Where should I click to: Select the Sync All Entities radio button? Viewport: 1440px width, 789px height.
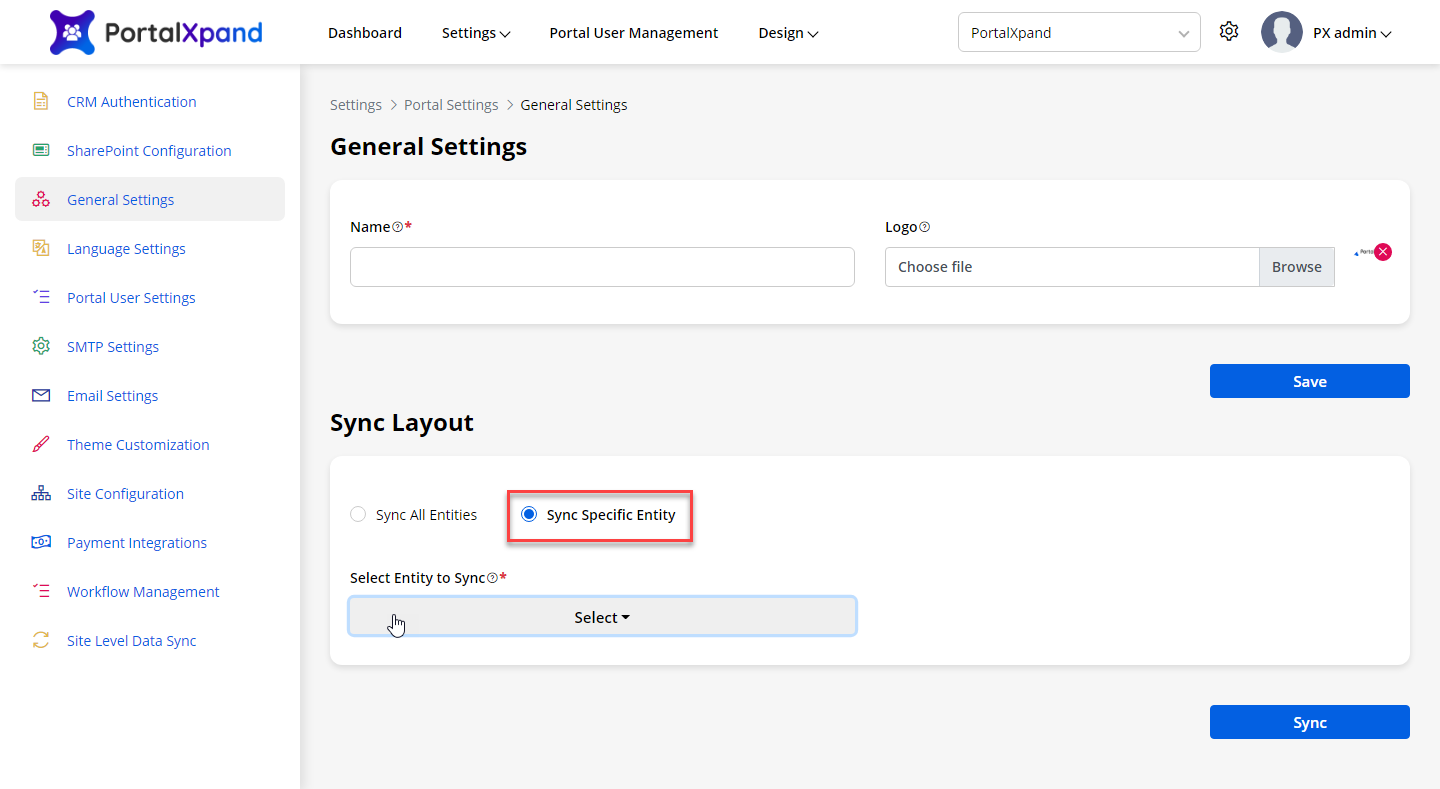[358, 515]
